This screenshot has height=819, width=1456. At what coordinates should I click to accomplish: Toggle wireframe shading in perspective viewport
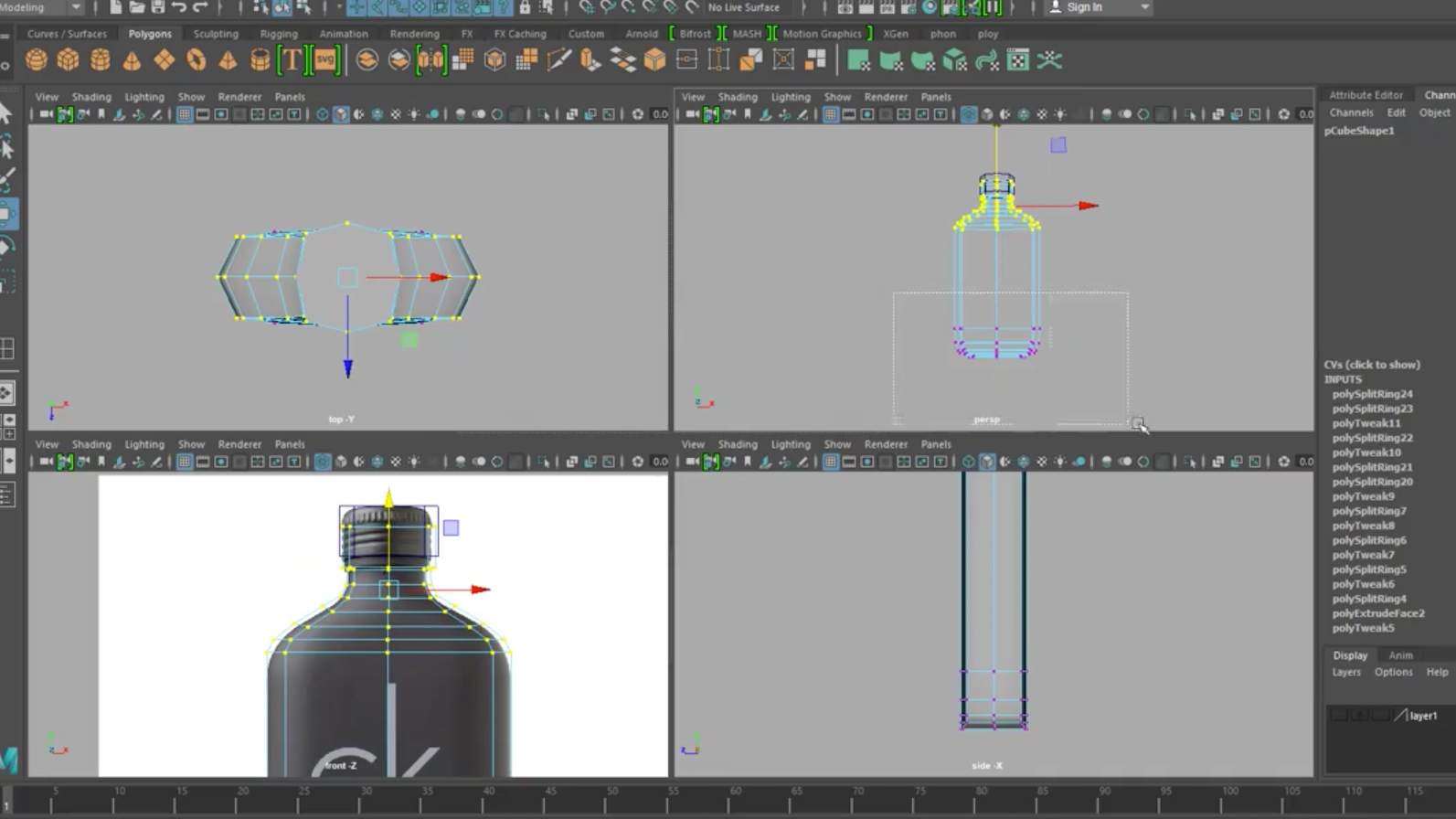point(968,114)
